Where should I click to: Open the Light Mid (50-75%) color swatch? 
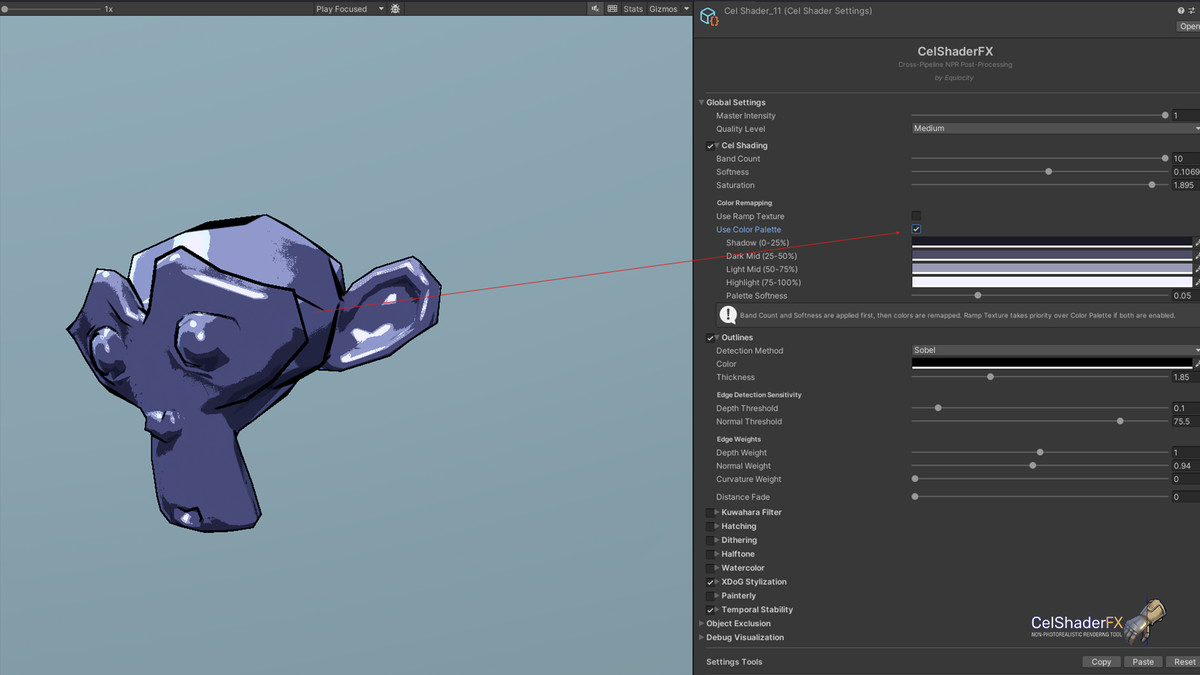(x=1051, y=269)
